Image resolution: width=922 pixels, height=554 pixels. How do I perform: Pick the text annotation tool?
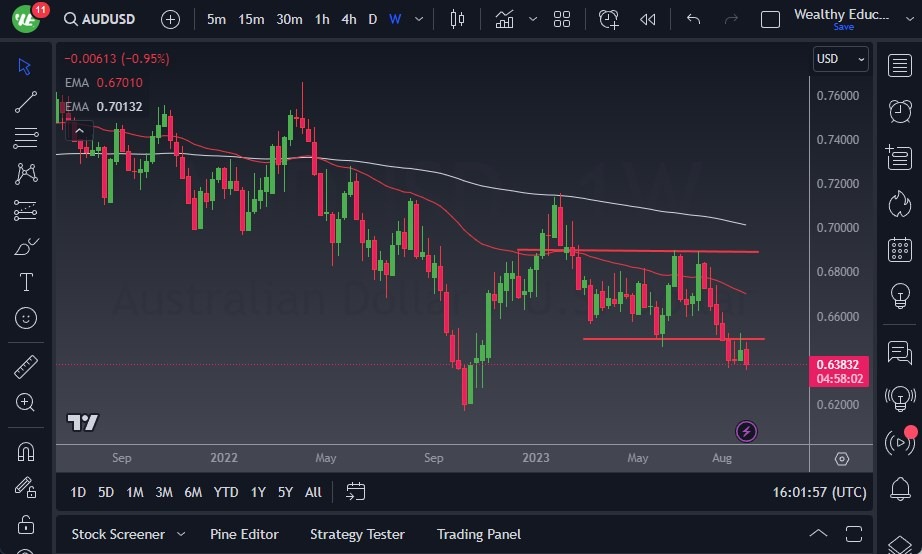point(26,282)
